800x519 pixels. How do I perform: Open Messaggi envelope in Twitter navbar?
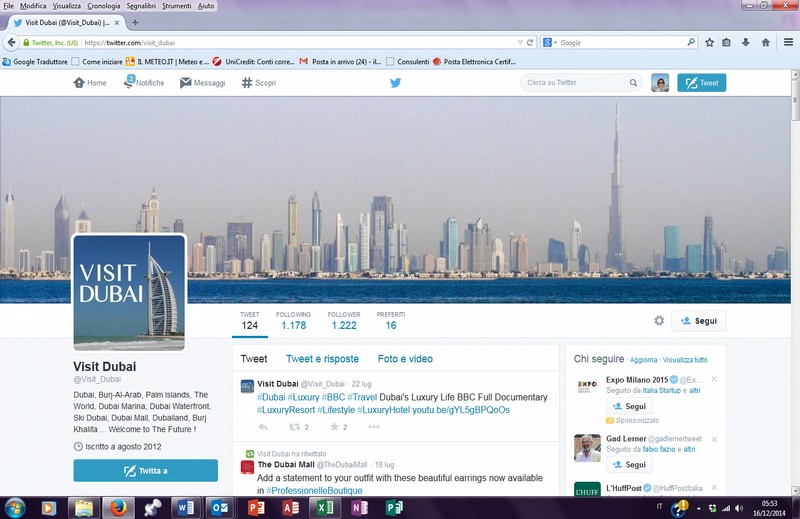point(202,83)
